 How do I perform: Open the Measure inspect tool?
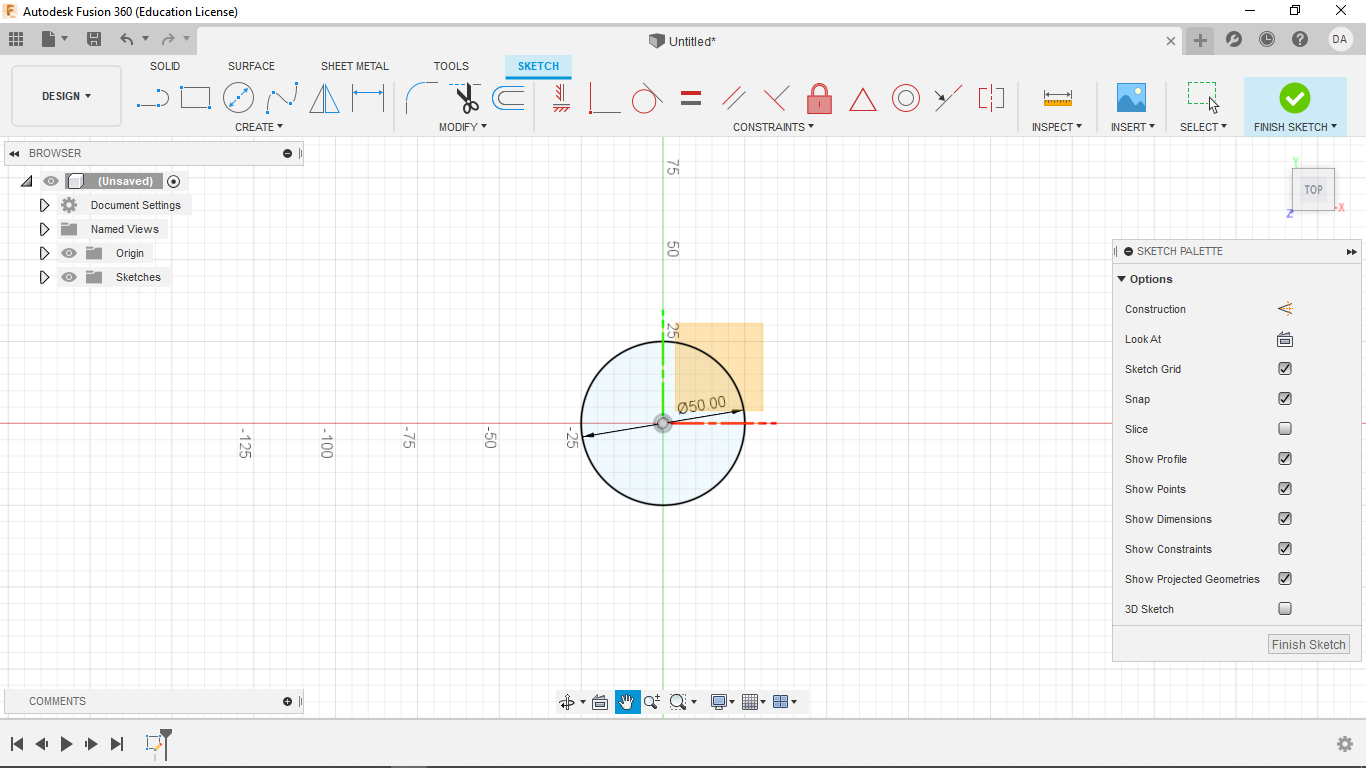point(1058,98)
